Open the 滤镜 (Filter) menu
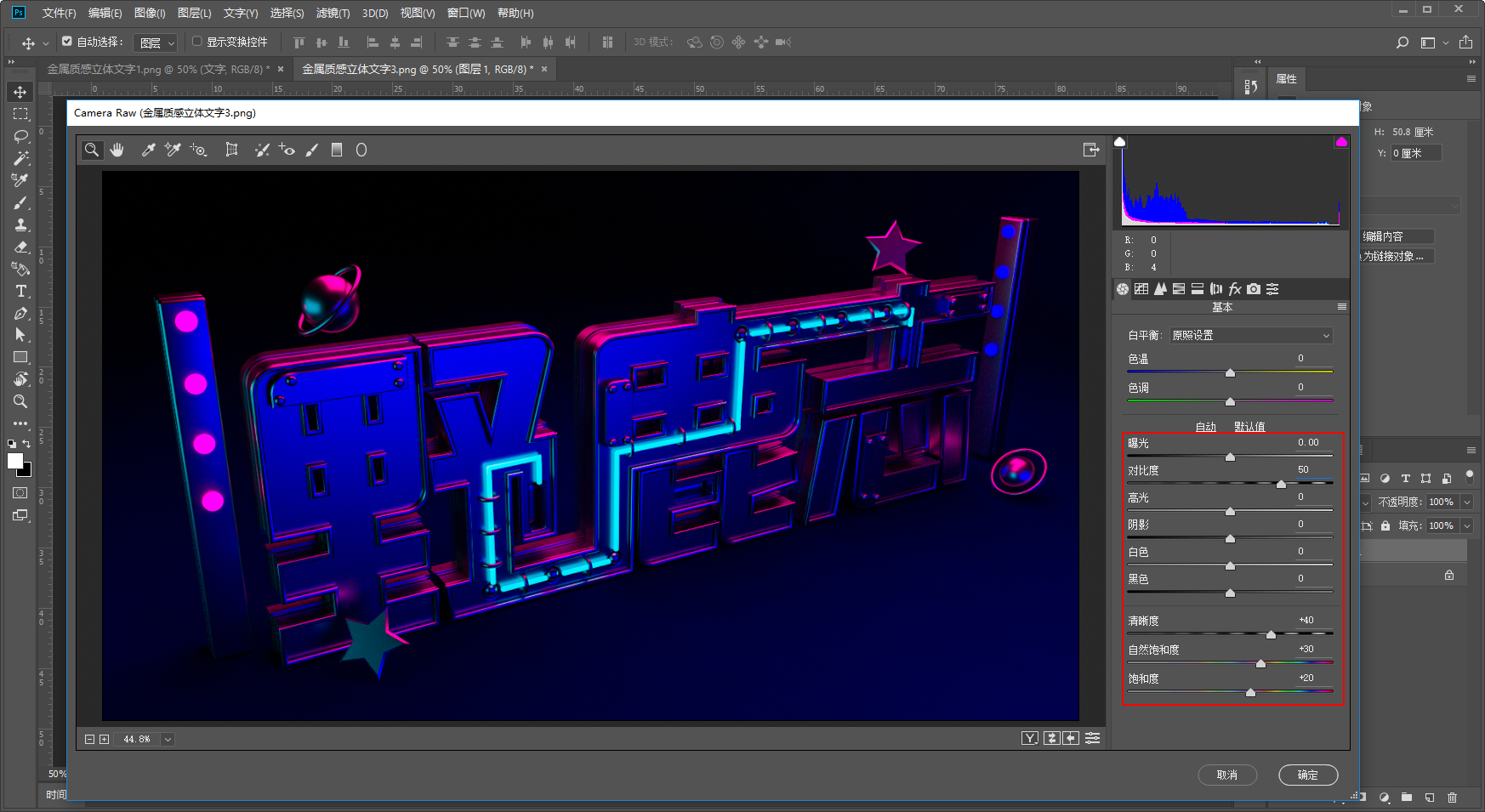Screen dimensions: 1485x812 [333, 13]
